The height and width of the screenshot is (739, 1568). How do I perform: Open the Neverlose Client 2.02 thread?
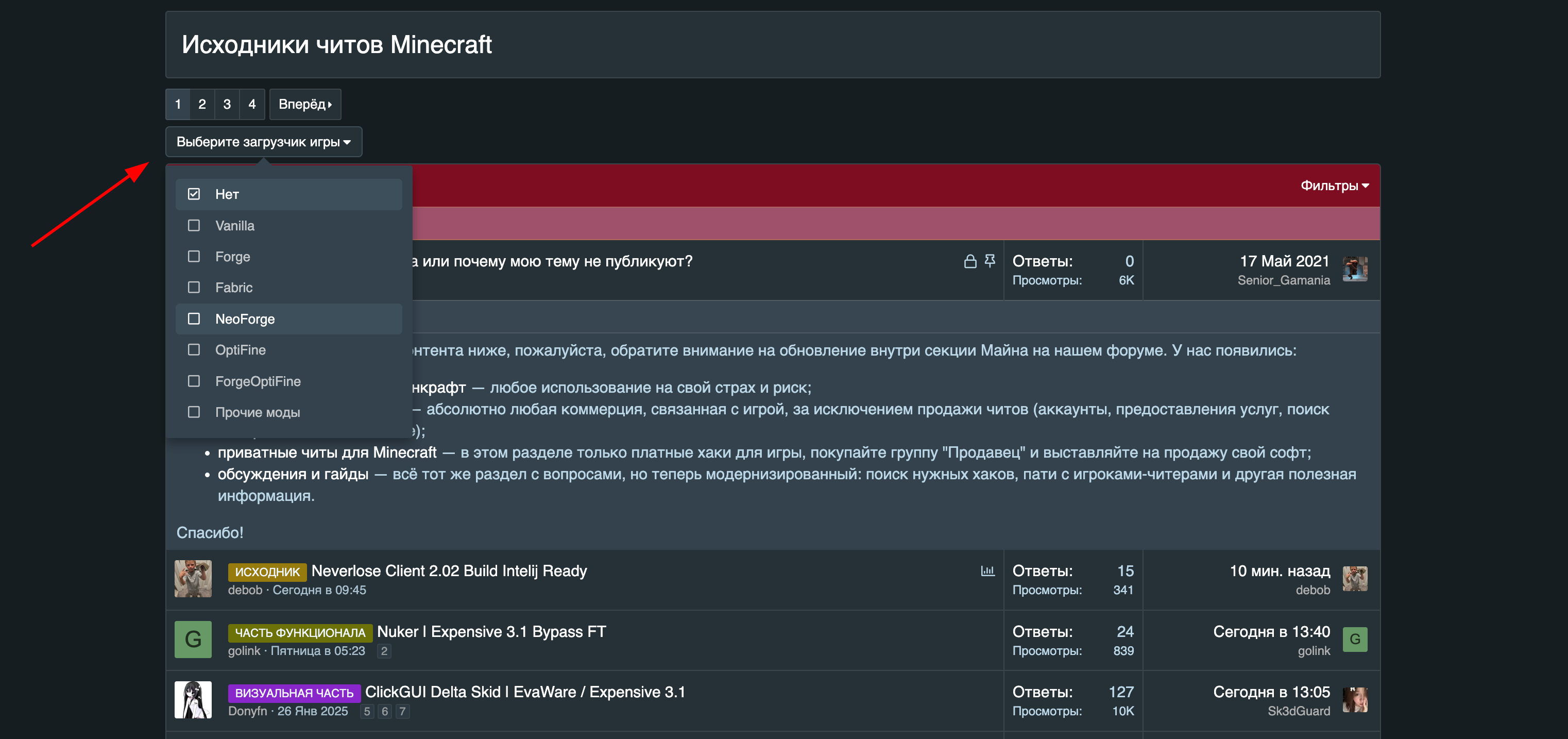[x=449, y=571]
